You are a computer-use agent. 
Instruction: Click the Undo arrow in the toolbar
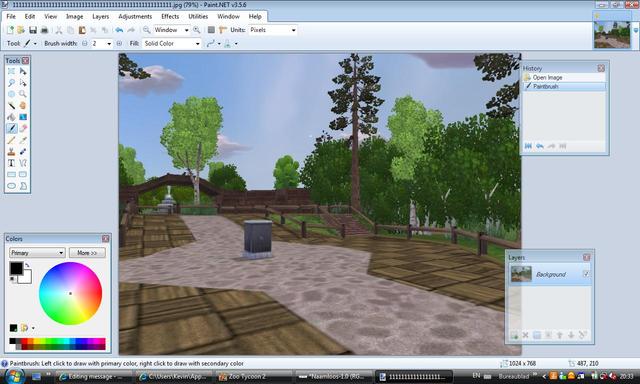pyautogui.click(x=119, y=30)
